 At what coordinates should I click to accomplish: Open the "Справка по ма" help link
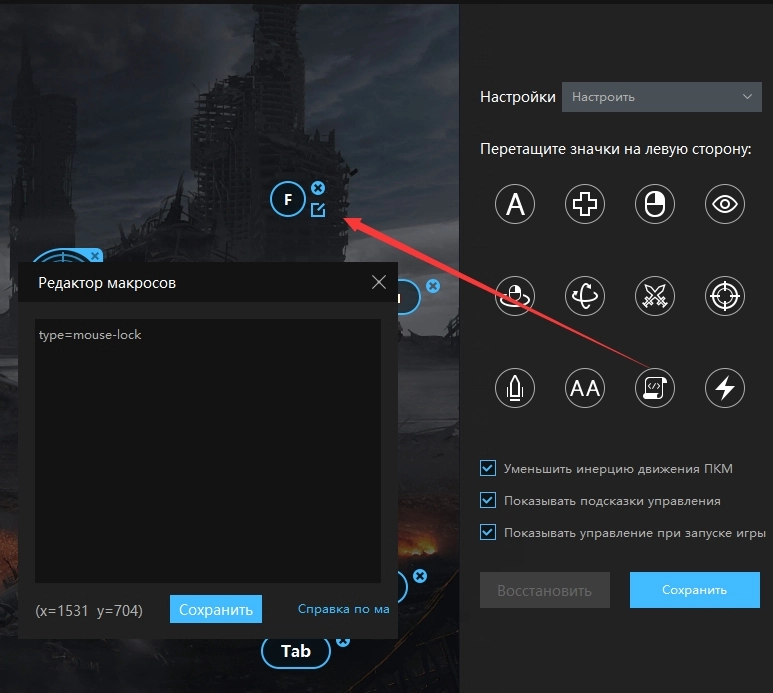coord(343,609)
